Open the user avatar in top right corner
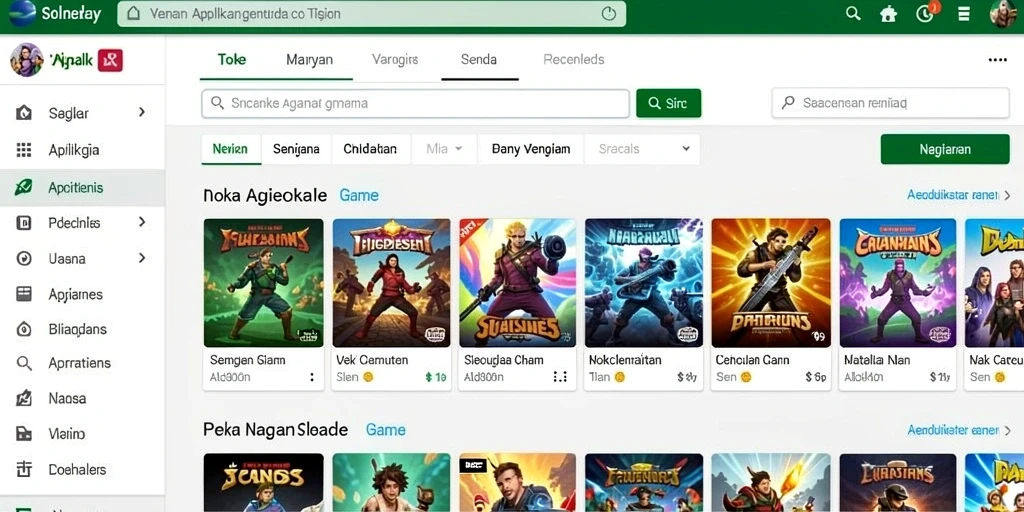Image resolution: width=1024 pixels, height=512 pixels. (x=1004, y=14)
